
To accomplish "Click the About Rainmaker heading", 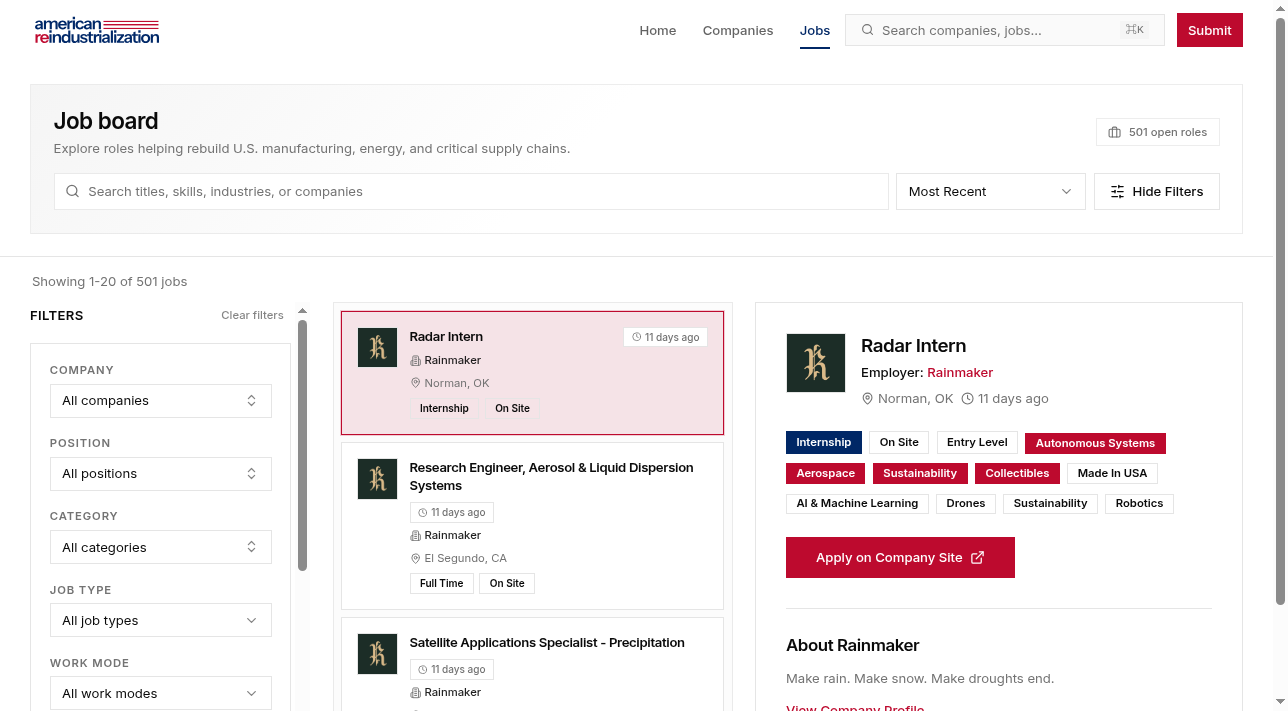I will point(853,645).
